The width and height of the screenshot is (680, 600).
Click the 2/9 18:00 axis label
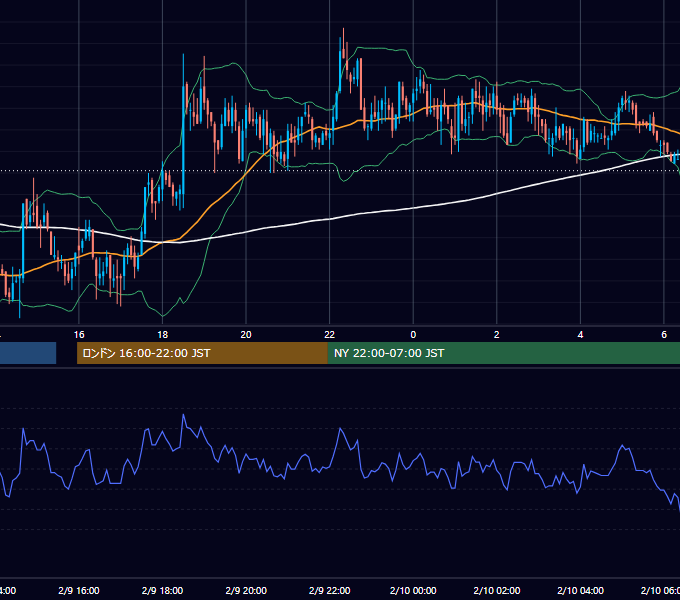[x=163, y=590]
